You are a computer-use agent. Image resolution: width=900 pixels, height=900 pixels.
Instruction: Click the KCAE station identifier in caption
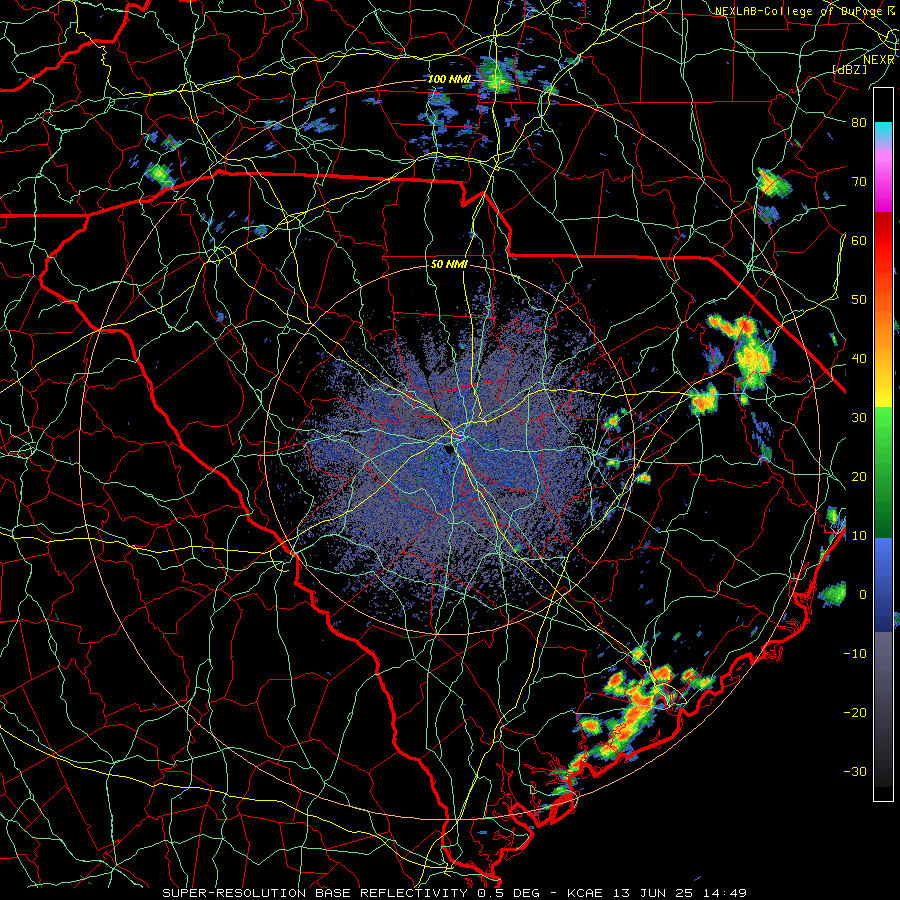click(584, 893)
